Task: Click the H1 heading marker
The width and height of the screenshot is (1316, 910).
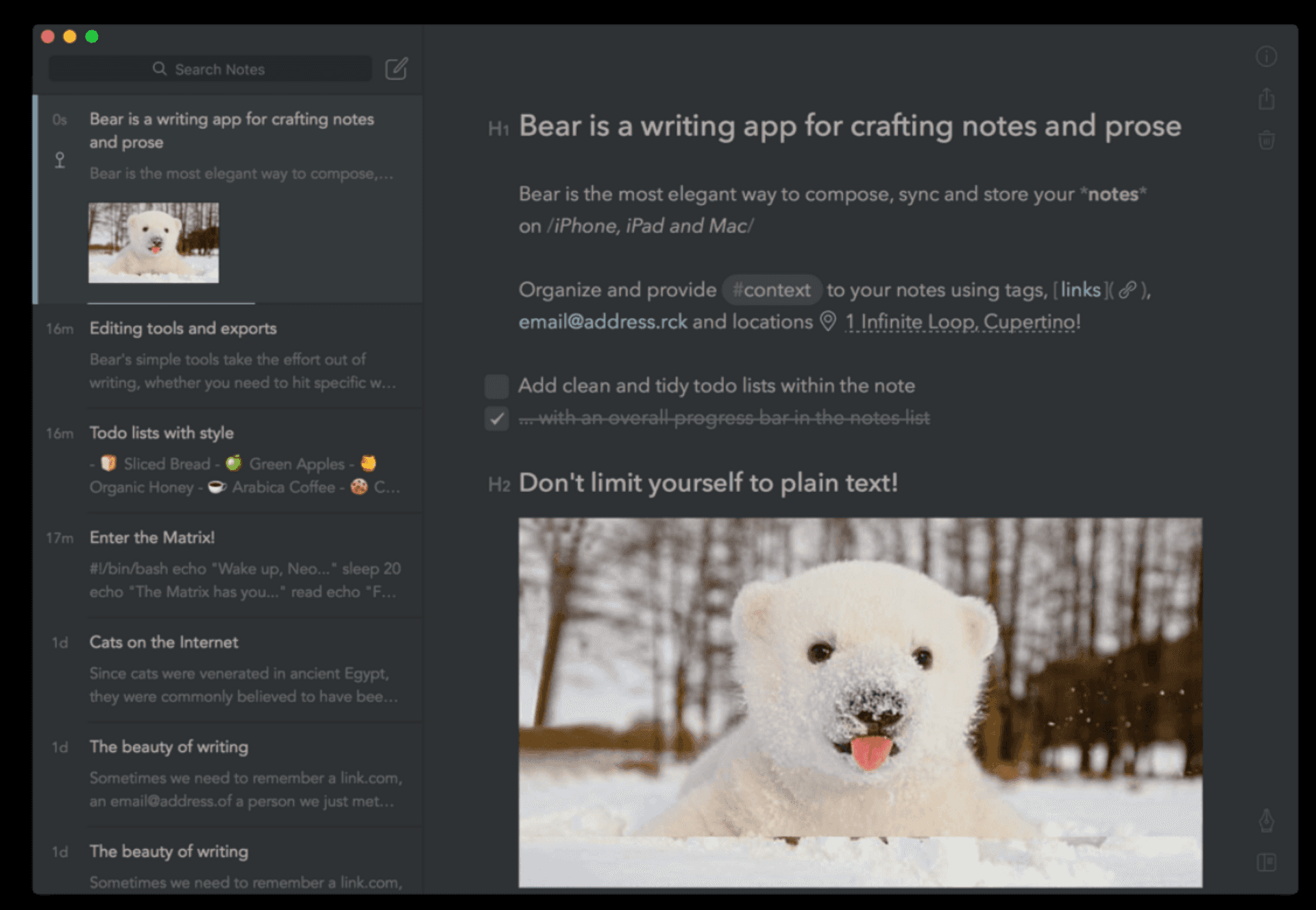Action: (x=498, y=129)
